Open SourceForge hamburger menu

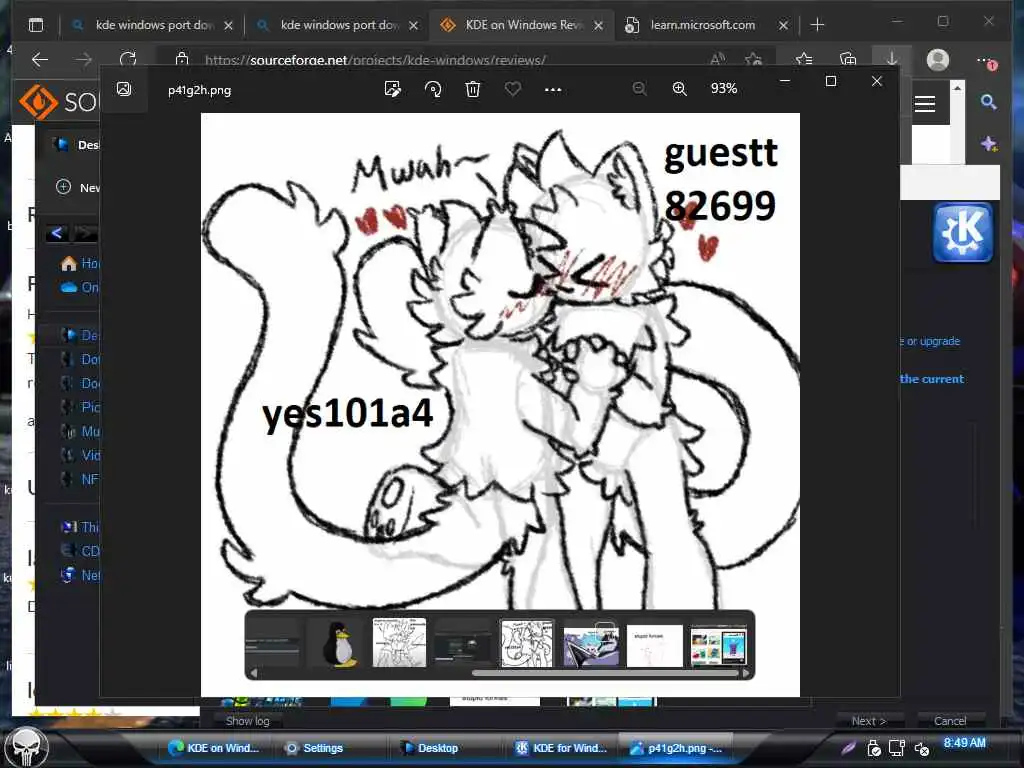click(x=925, y=104)
